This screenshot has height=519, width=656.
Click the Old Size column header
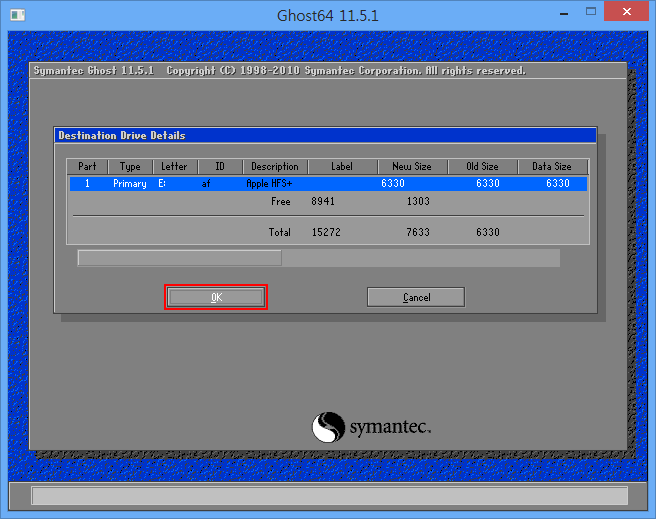pos(482,166)
